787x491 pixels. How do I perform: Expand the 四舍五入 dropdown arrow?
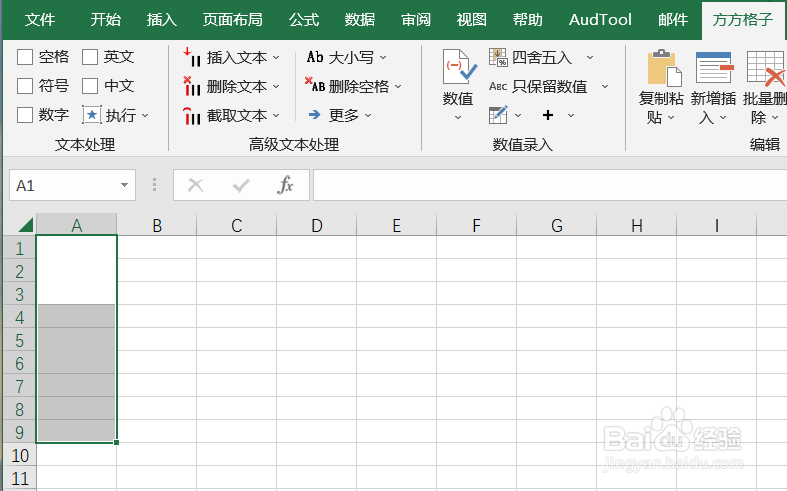(x=590, y=58)
